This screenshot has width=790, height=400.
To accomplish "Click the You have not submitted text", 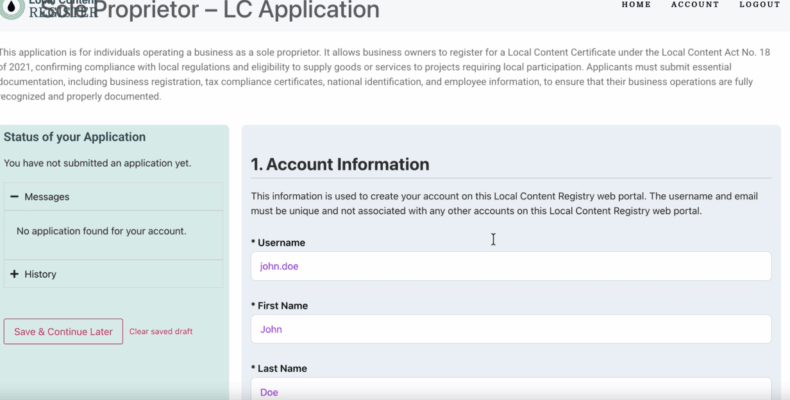I will [x=97, y=162].
